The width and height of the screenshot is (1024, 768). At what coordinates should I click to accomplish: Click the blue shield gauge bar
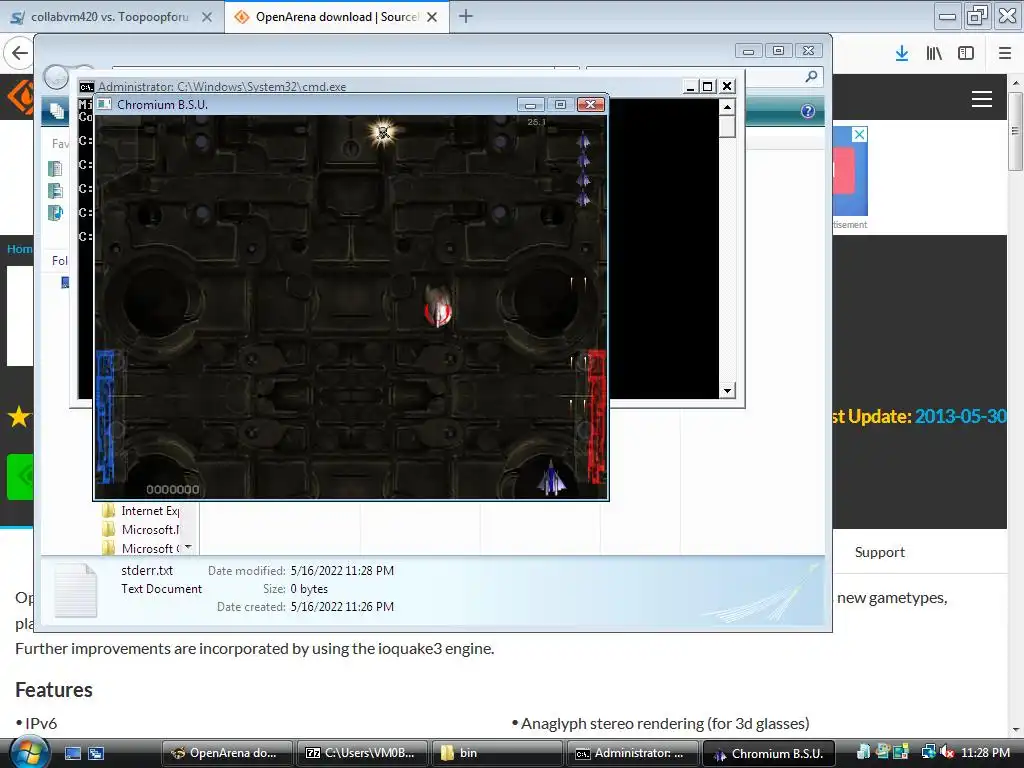click(x=105, y=417)
